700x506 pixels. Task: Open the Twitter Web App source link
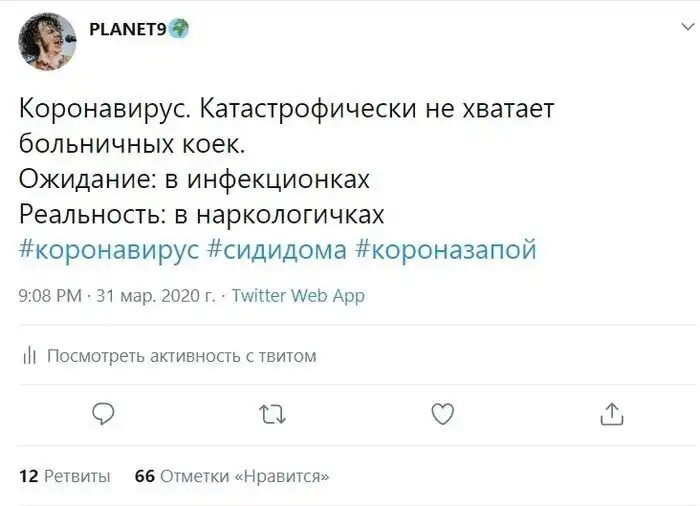pos(298,295)
